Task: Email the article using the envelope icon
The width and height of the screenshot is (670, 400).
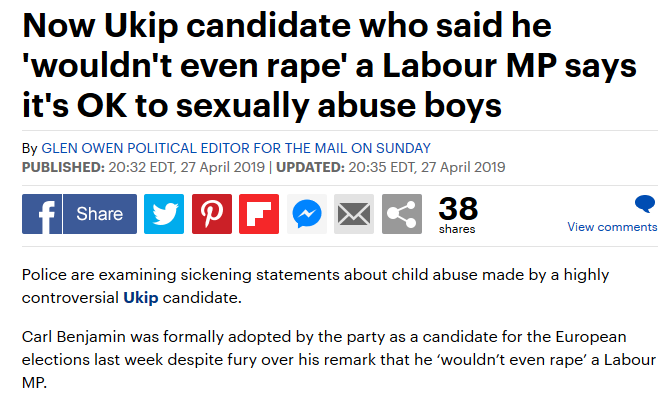Action: (x=354, y=214)
